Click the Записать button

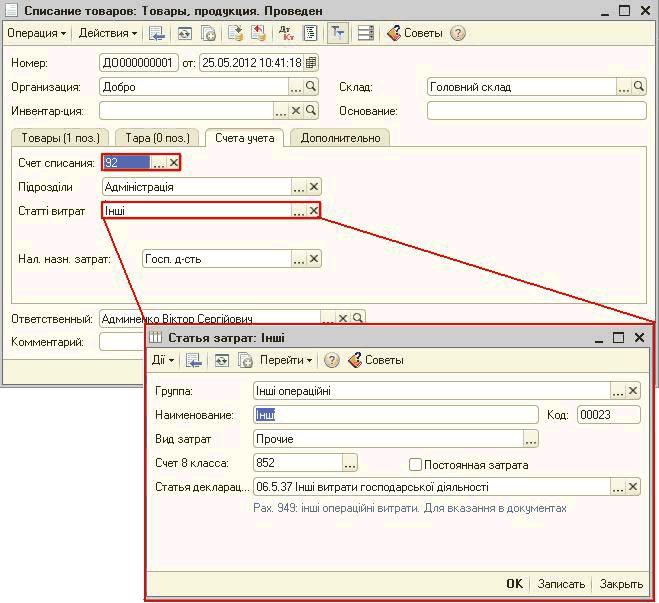(561, 584)
